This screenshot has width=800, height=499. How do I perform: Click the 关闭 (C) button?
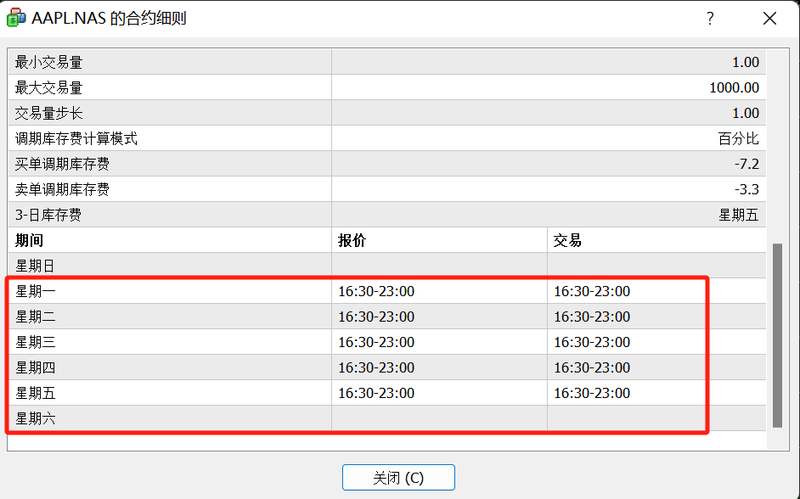click(x=398, y=478)
